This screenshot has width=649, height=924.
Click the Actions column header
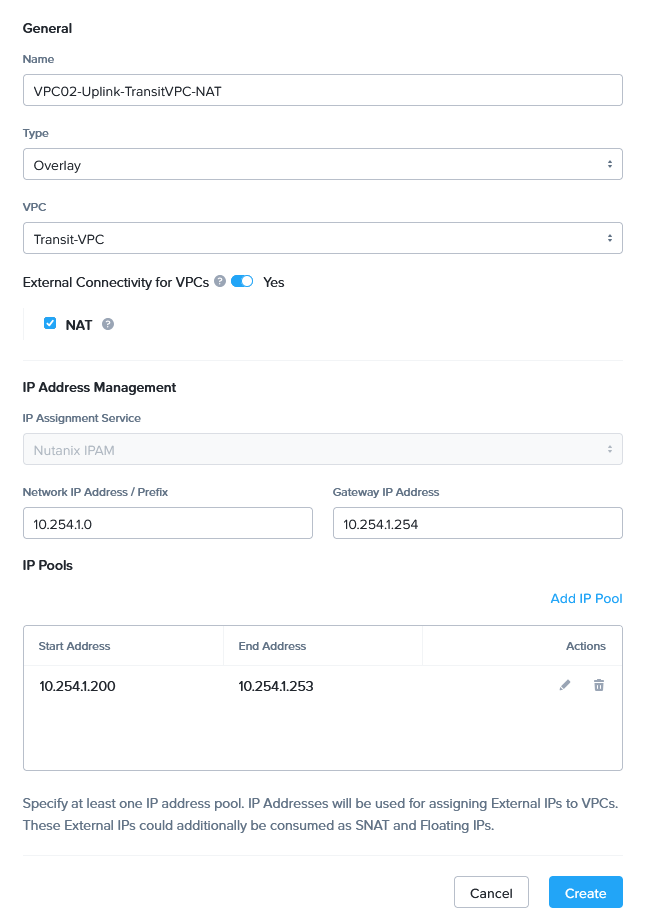click(585, 646)
